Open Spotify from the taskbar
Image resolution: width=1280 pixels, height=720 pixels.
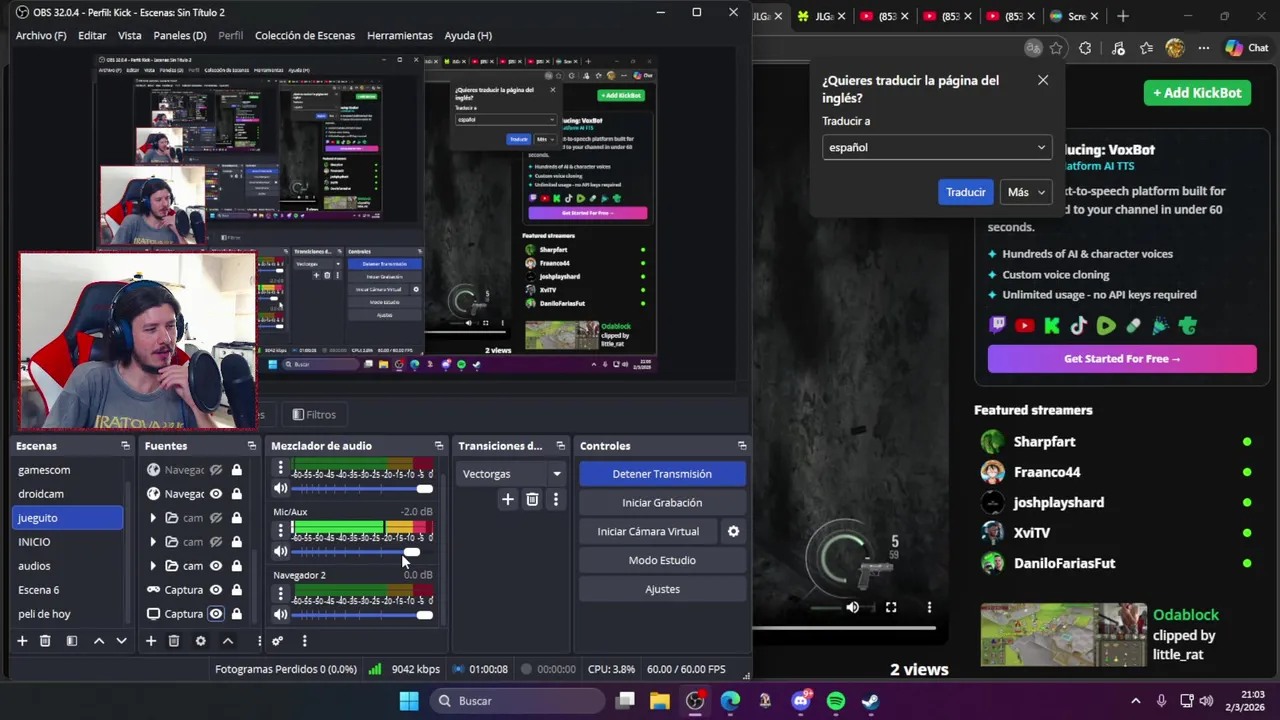tap(836, 701)
